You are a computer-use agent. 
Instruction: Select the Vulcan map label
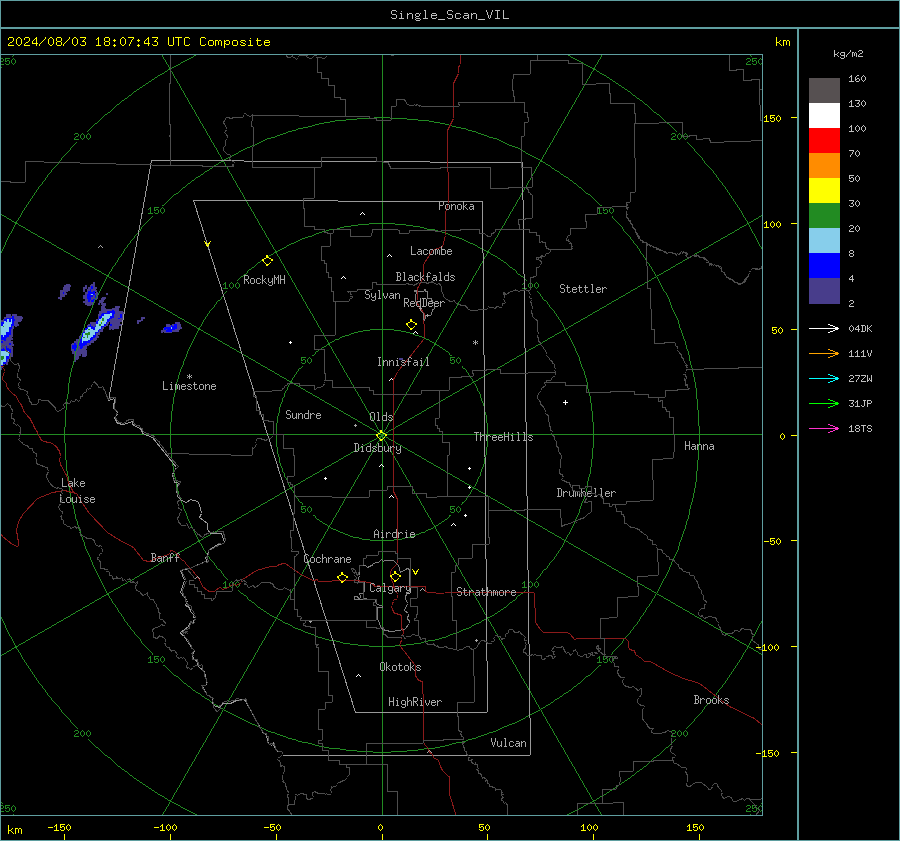[508, 743]
